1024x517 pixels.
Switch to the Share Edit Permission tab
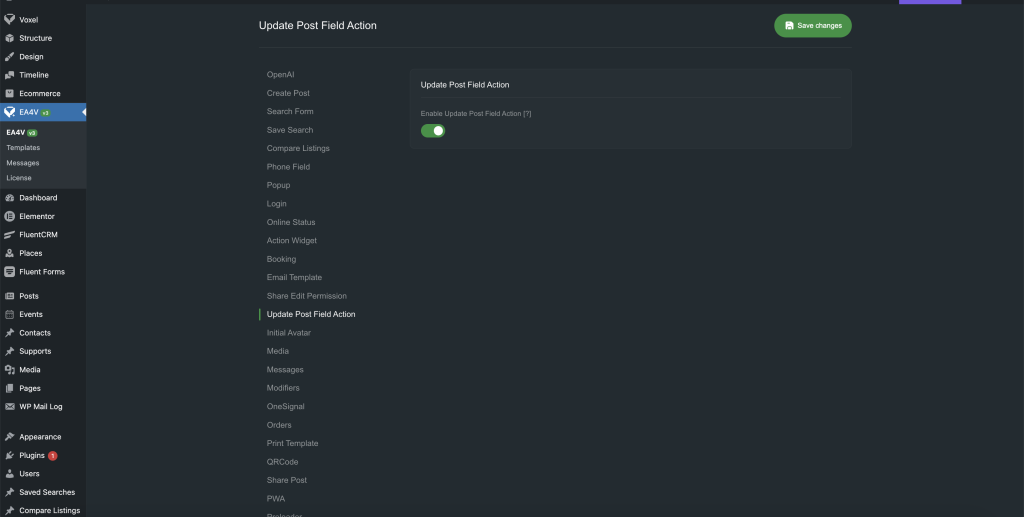(306, 296)
